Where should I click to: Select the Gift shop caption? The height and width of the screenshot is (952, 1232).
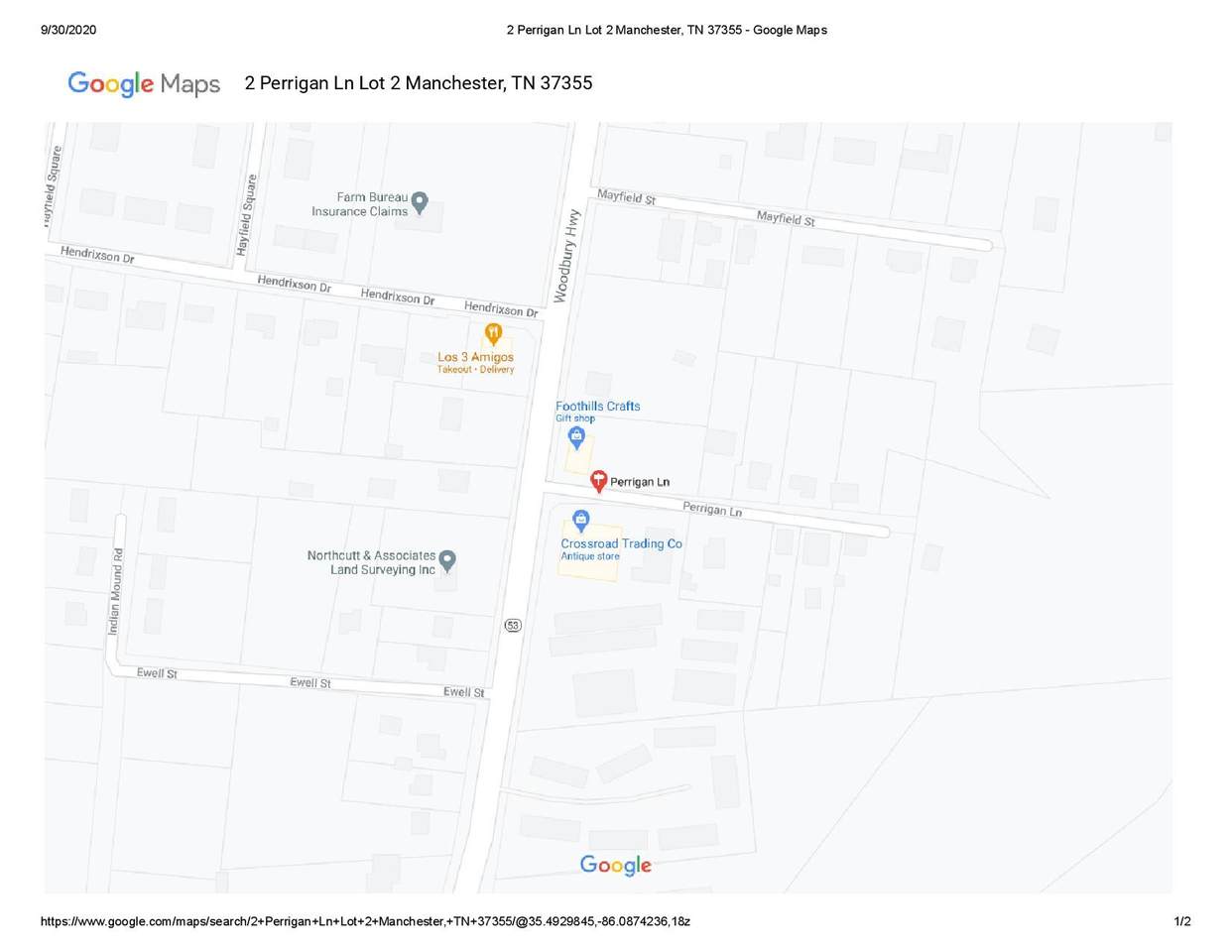click(x=575, y=418)
